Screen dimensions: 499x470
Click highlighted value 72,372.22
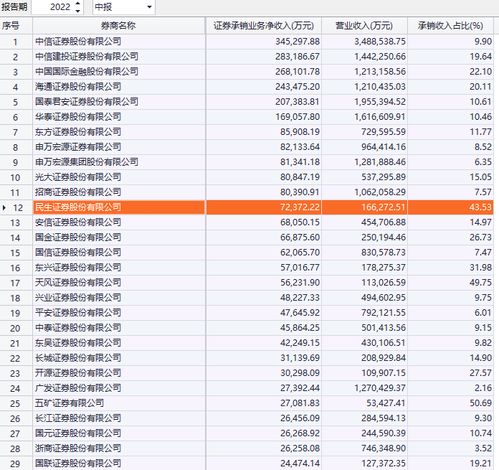[x=300, y=207]
